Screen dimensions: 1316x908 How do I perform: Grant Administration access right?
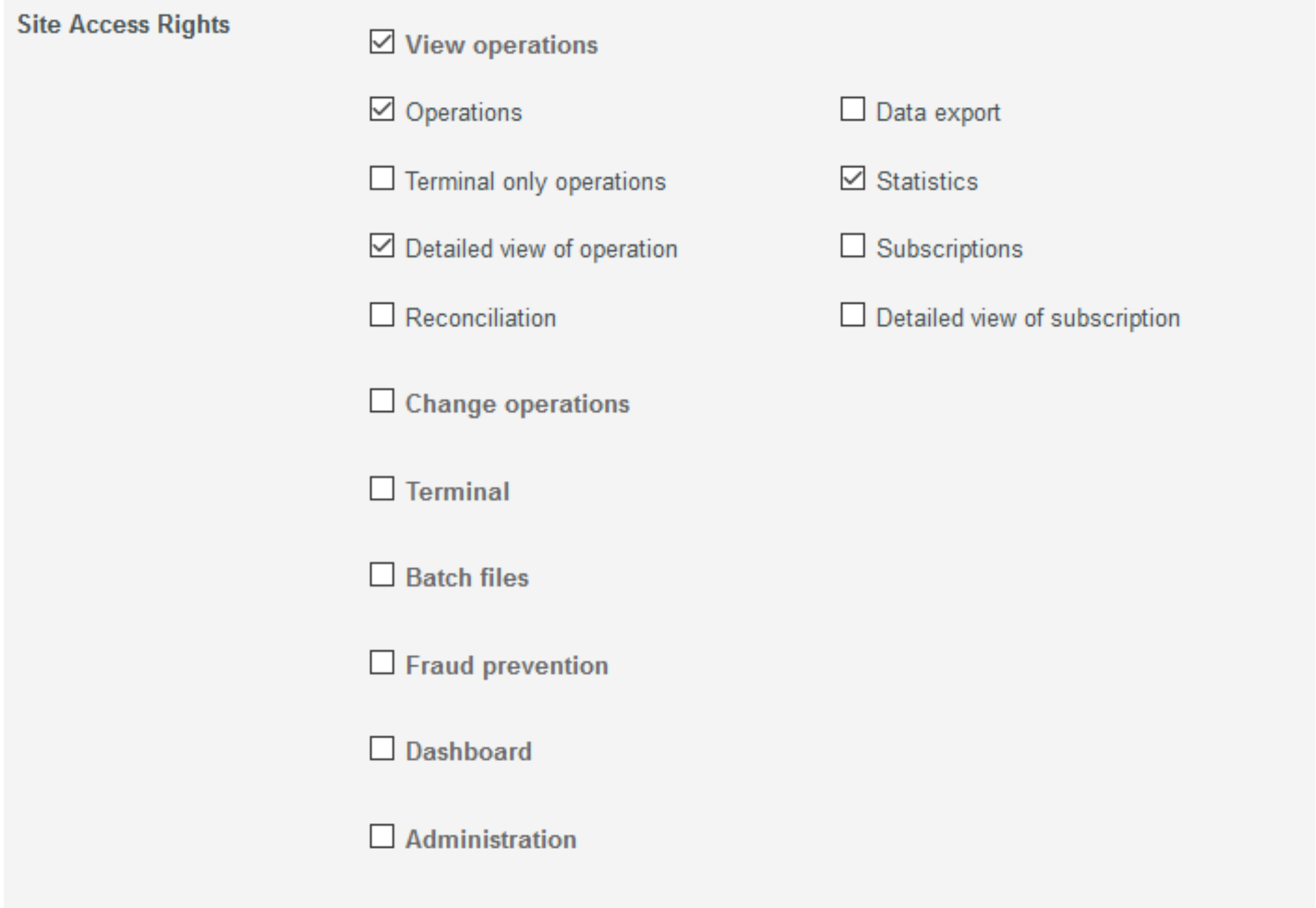point(382,838)
